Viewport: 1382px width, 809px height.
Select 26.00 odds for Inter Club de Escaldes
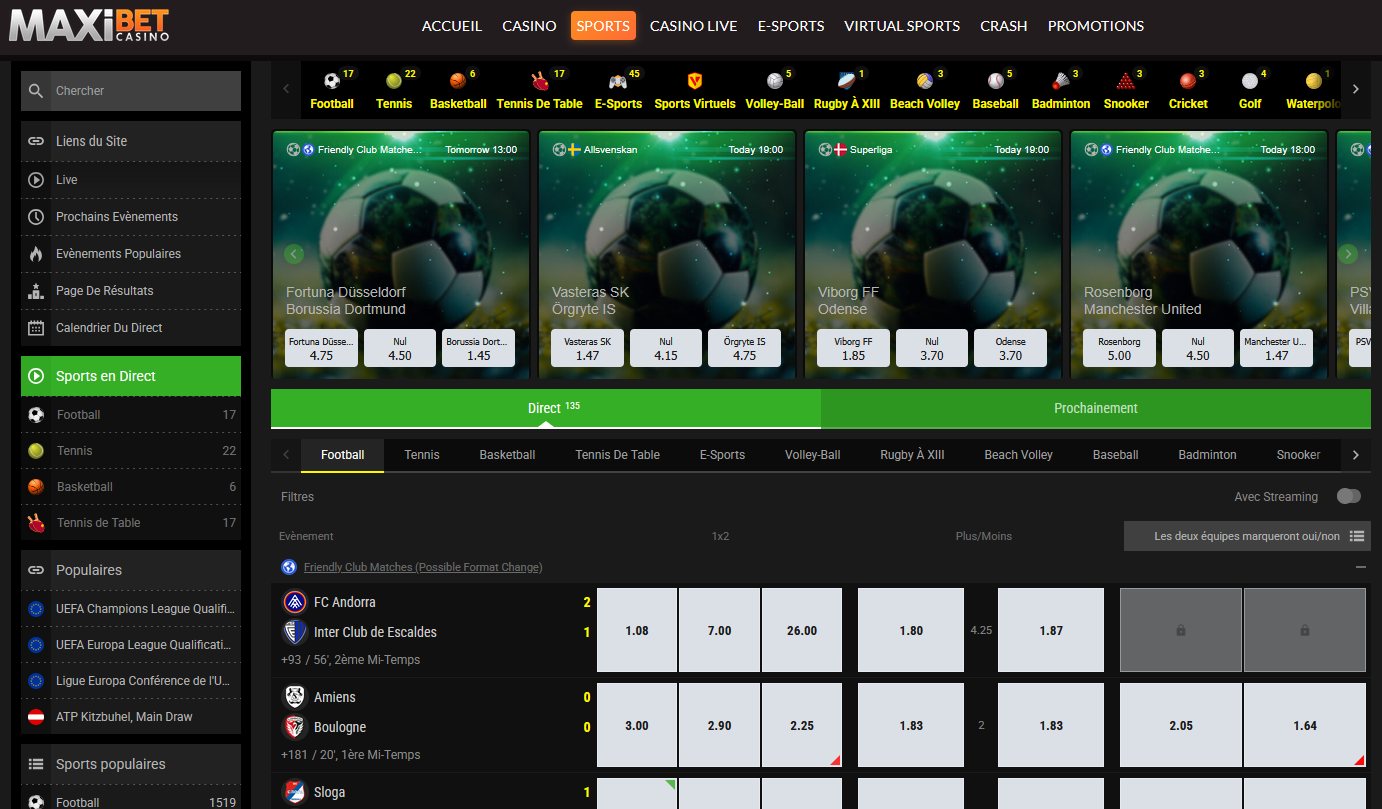[802, 630]
